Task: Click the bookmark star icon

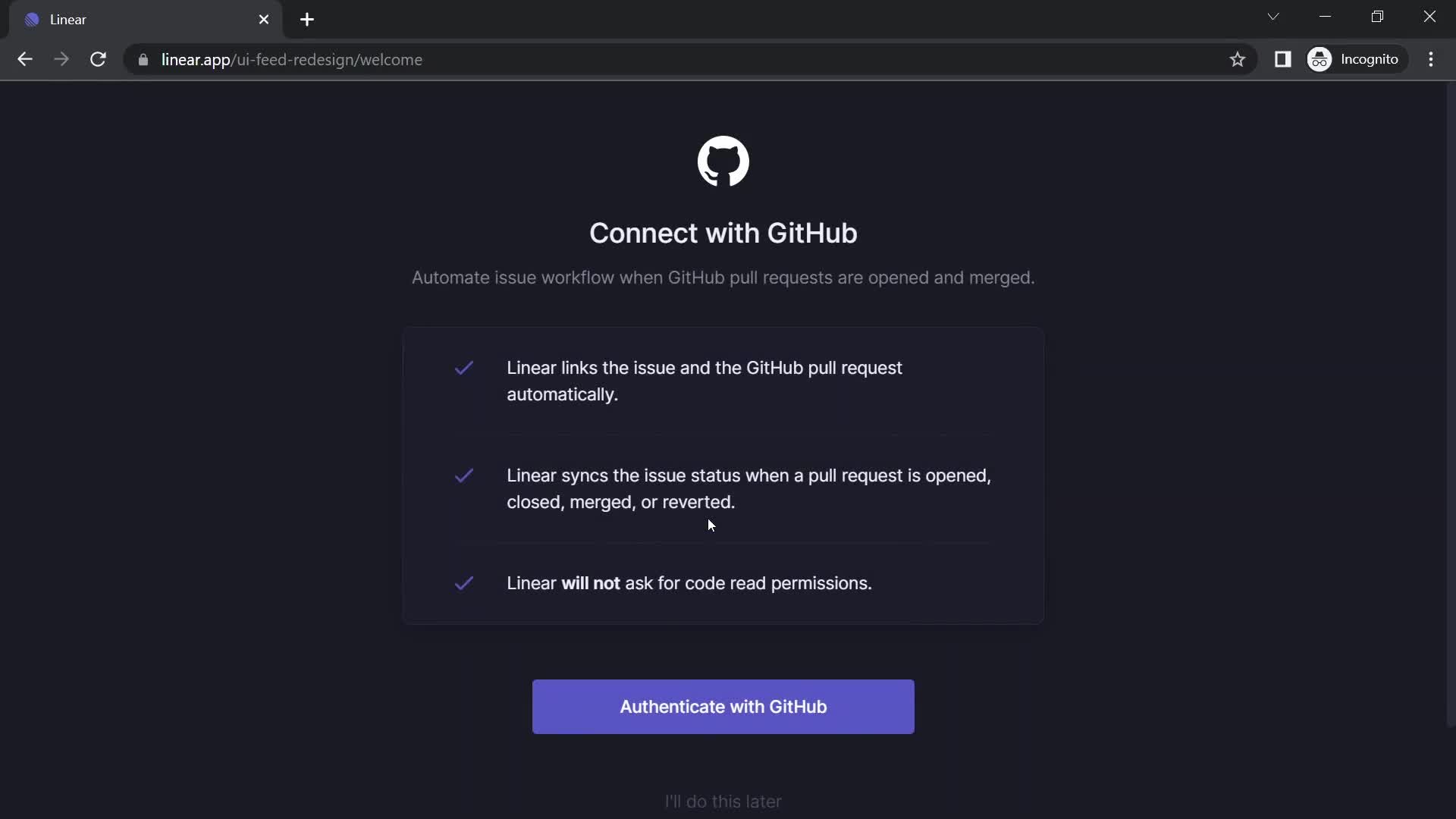Action: pyautogui.click(x=1238, y=58)
